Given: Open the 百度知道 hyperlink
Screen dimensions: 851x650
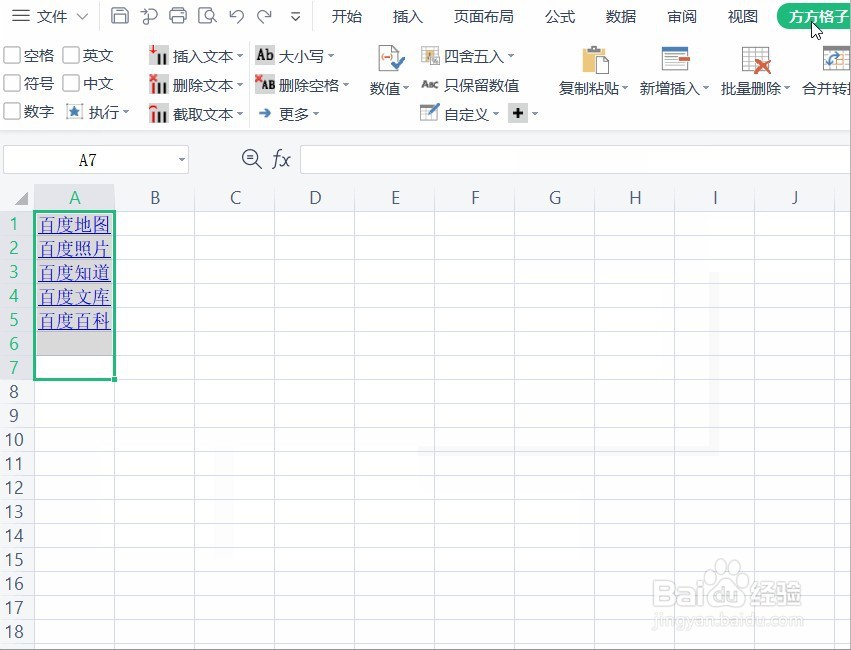Looking at the screenshot, I should click(x=74, y=272).
